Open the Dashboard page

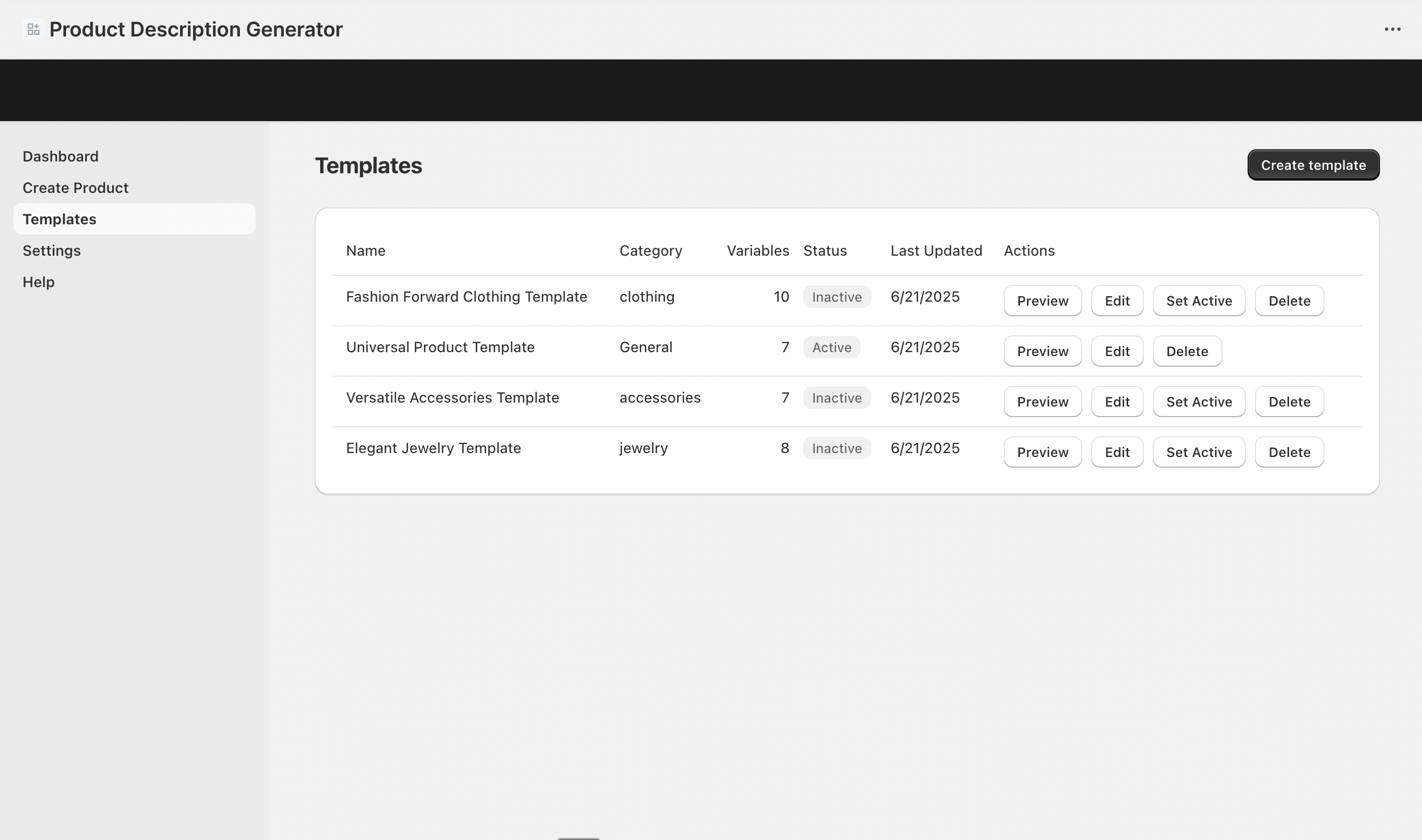[x=61, y=156]
